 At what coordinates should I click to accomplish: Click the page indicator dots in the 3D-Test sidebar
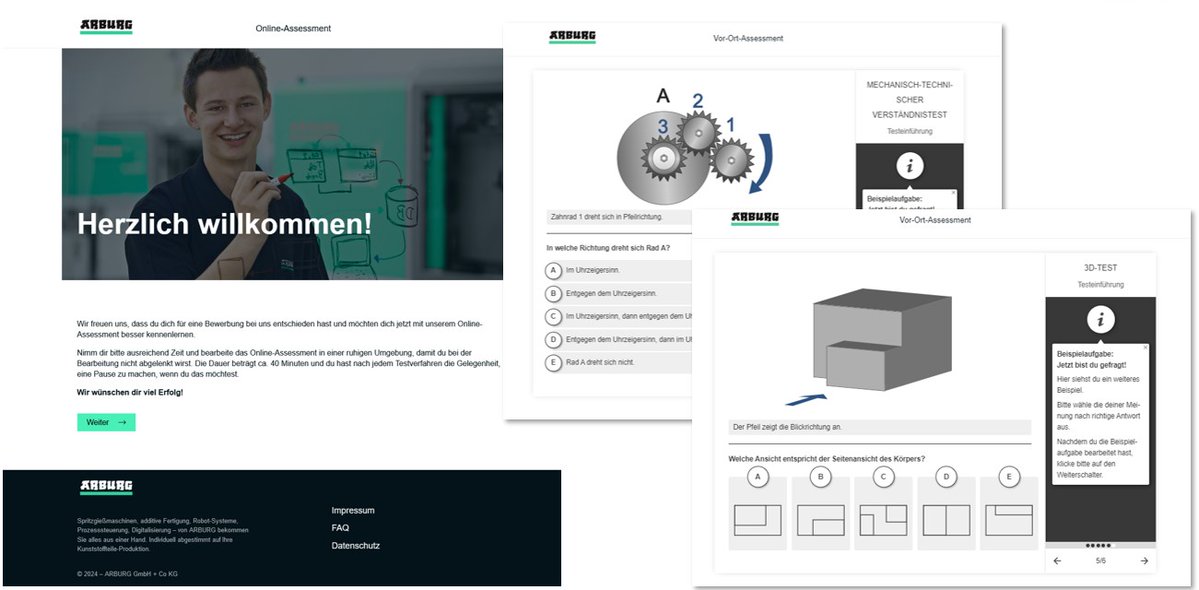[x=1100, y=546]
